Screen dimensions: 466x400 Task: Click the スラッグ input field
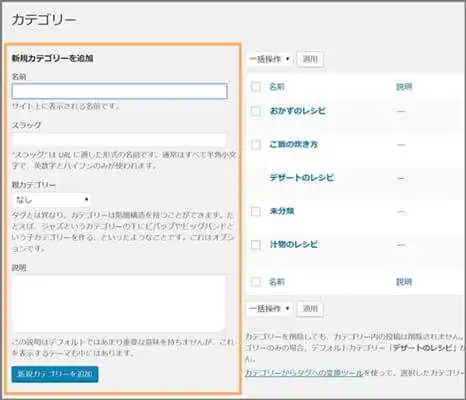pyautogui.click(x=120, y=139)
